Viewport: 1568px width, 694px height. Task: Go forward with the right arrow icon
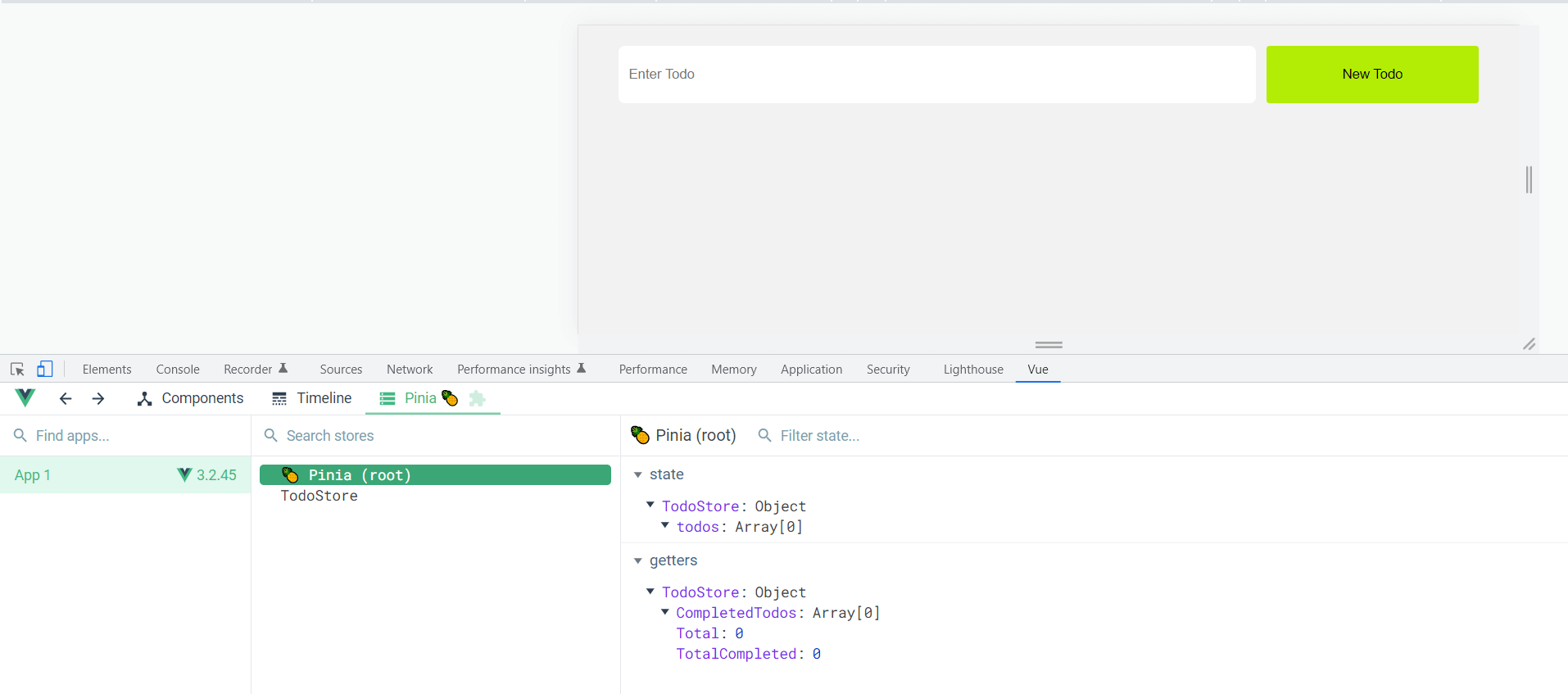coord(98,398)
